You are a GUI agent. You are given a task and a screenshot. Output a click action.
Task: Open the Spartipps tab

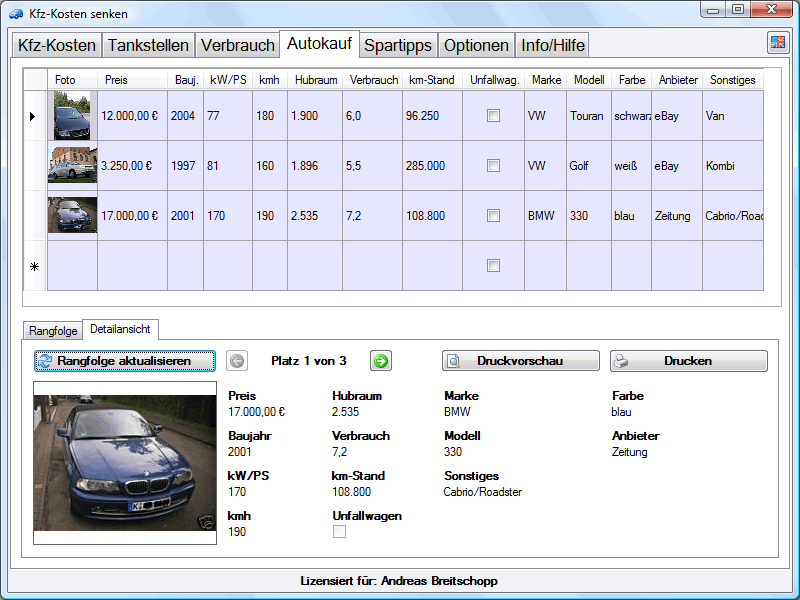pos(398,45)
